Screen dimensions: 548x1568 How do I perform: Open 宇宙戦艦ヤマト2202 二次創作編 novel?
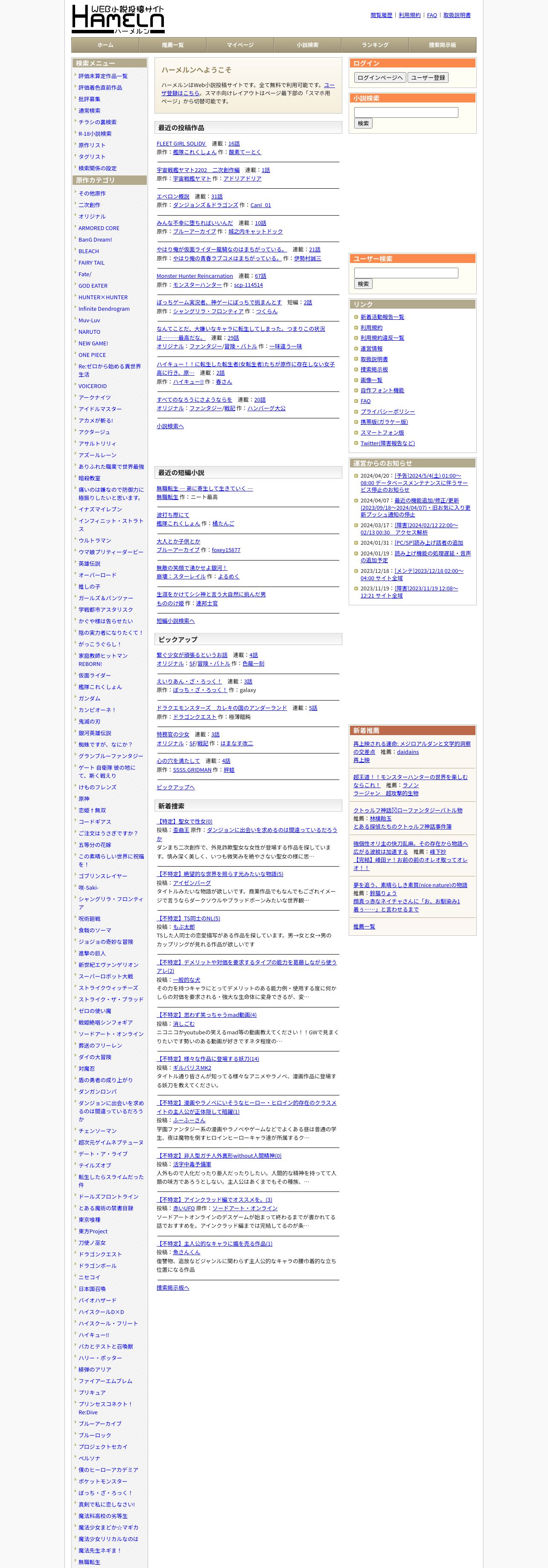coord(198,170)
